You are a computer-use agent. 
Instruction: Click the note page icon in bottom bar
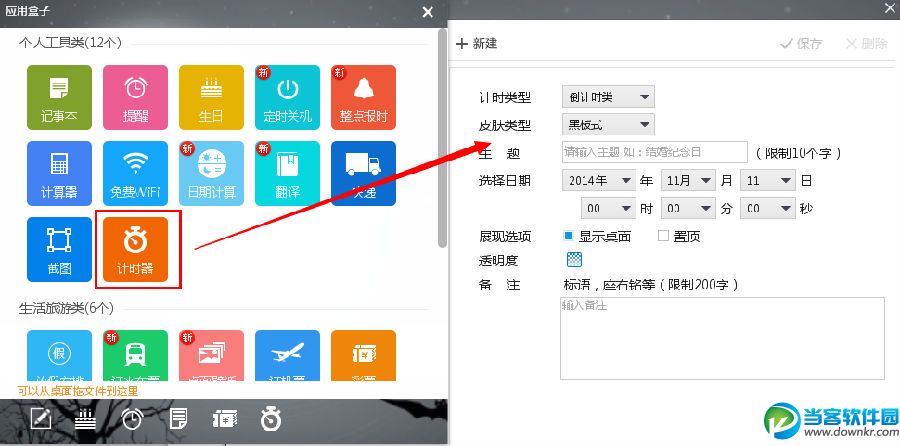point(179,420)
